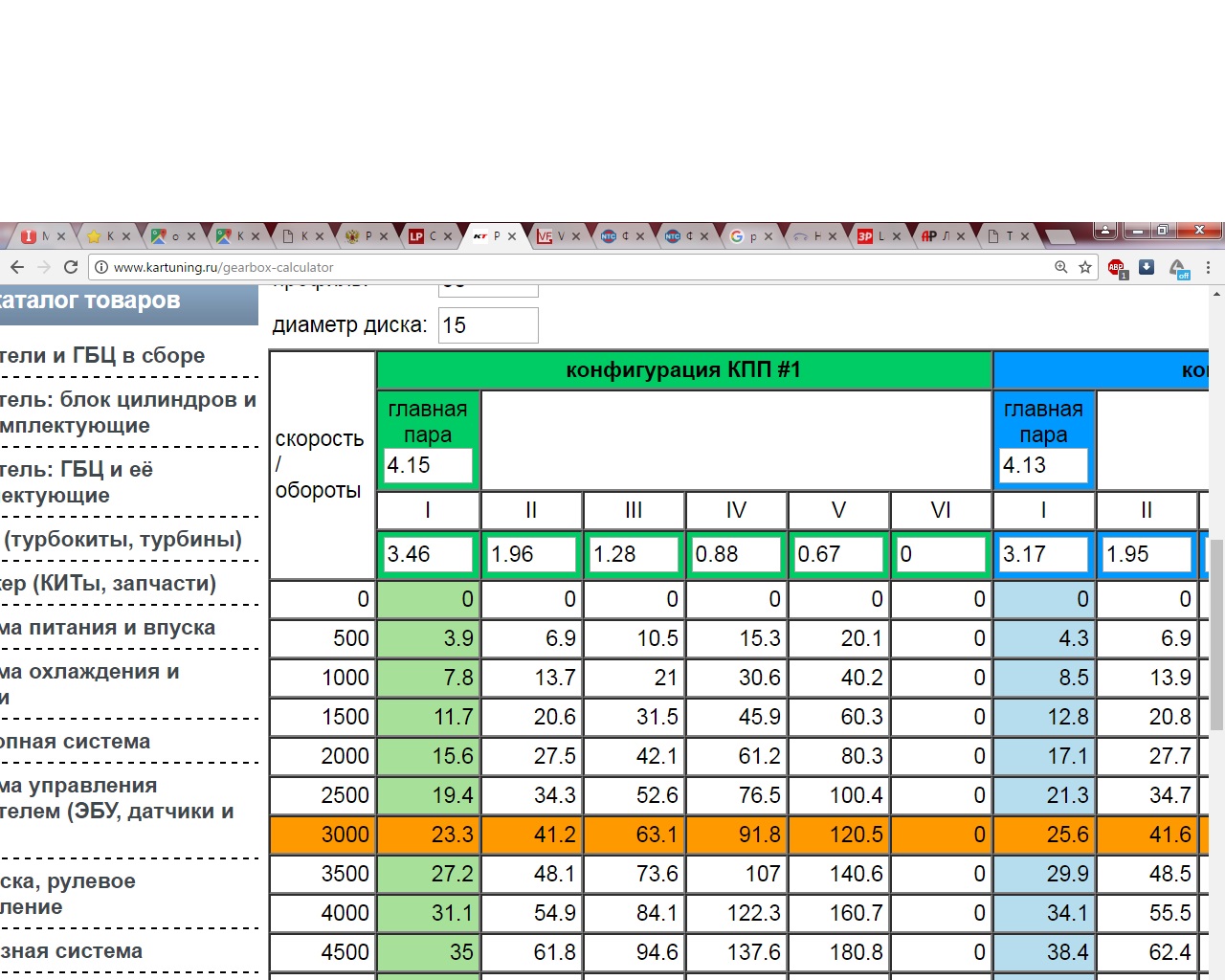Edit fourth gear ratio 0.88
Image resolution: width=1225 pixels, height=980 pixels.
(x=736, y=554)
